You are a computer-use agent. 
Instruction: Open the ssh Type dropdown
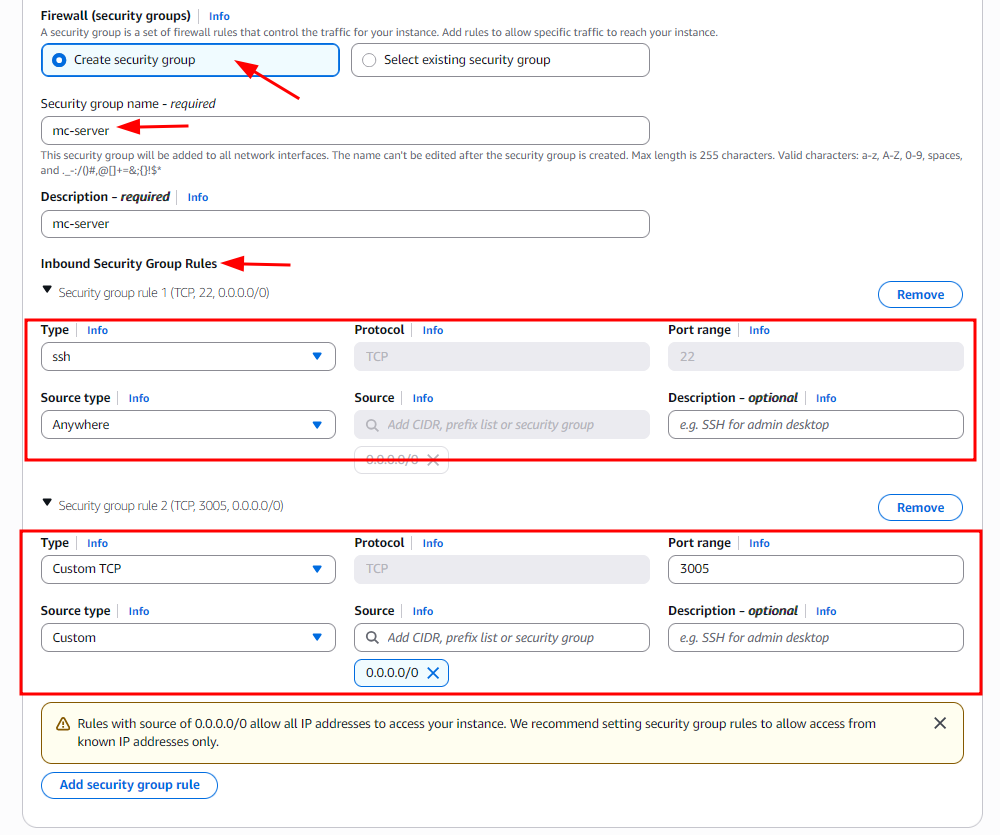(x=188, y=357)
